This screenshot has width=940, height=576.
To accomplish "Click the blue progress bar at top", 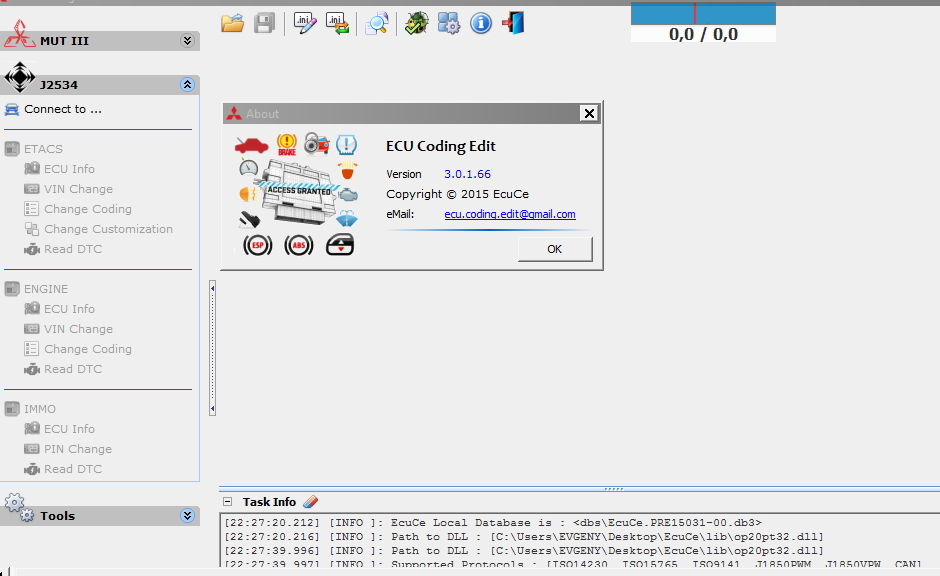I will 703,13.
